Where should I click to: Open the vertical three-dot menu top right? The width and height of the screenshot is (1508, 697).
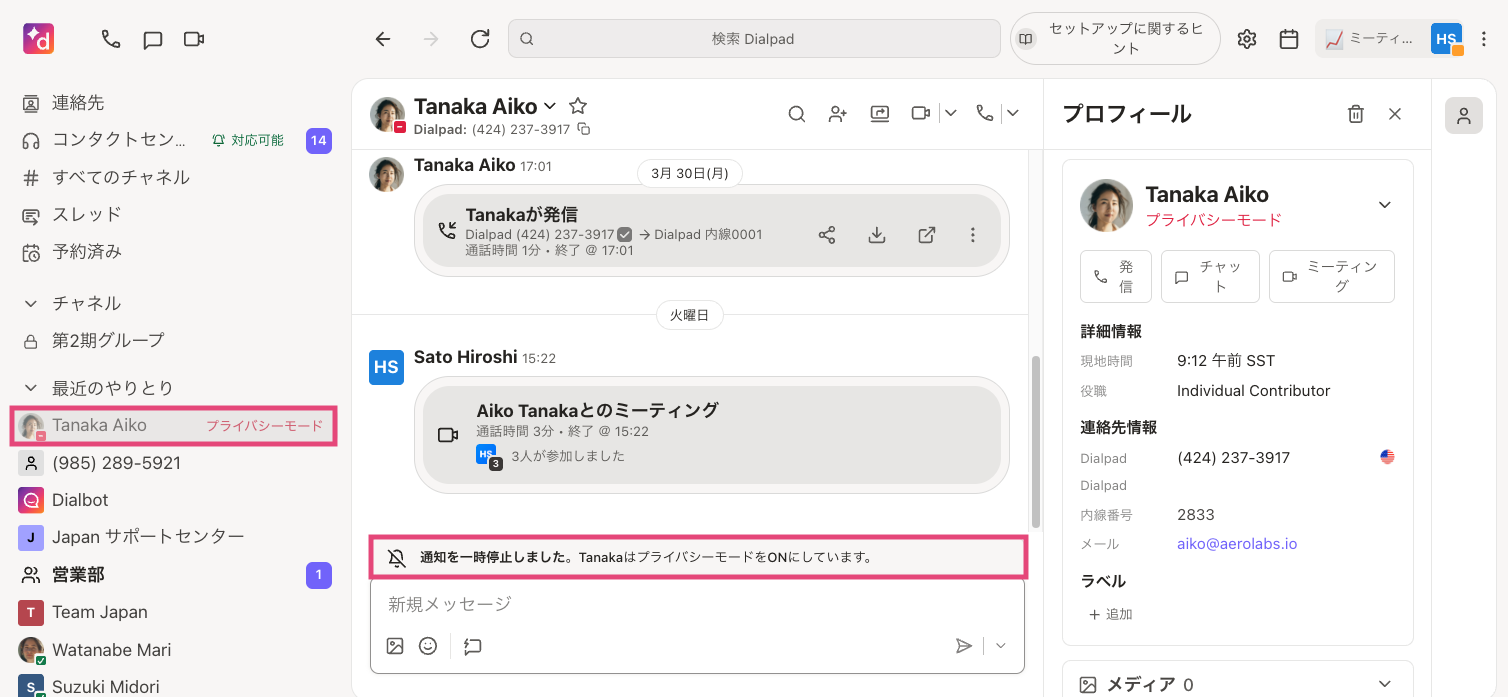click(1485, 39)
